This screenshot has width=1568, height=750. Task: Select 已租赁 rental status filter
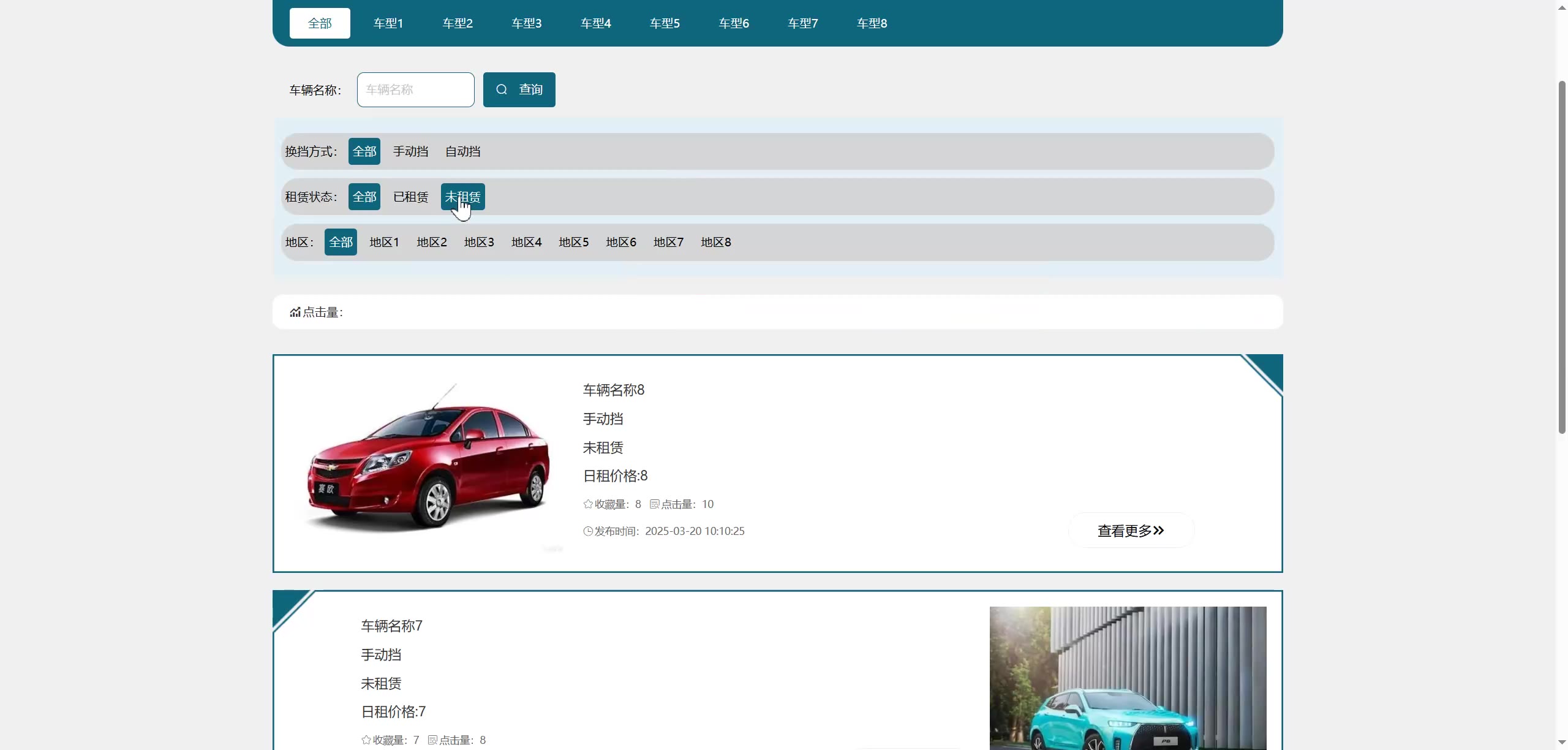click(410, 197)
